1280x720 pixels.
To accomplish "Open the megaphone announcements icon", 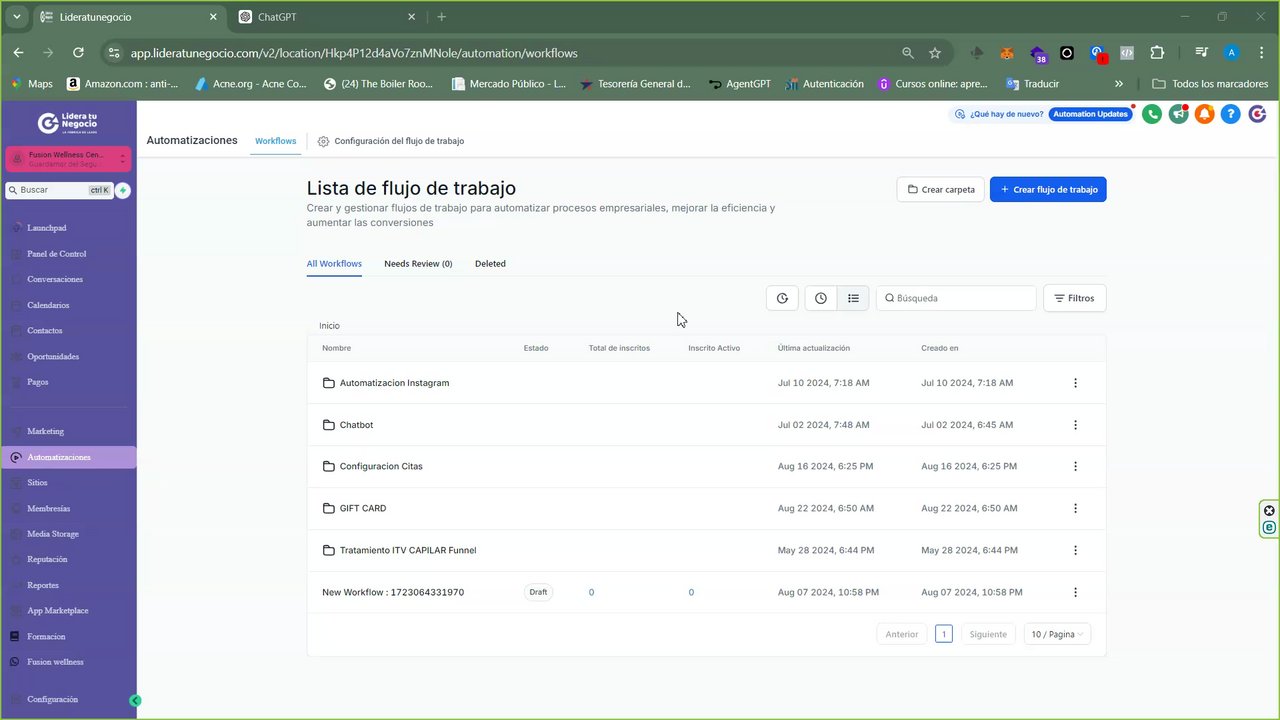I will point(1179,114).
